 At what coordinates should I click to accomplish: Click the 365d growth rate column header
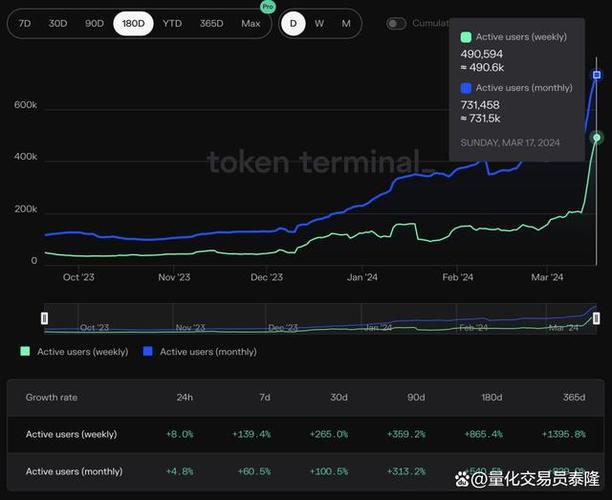(x=574, y=397)
